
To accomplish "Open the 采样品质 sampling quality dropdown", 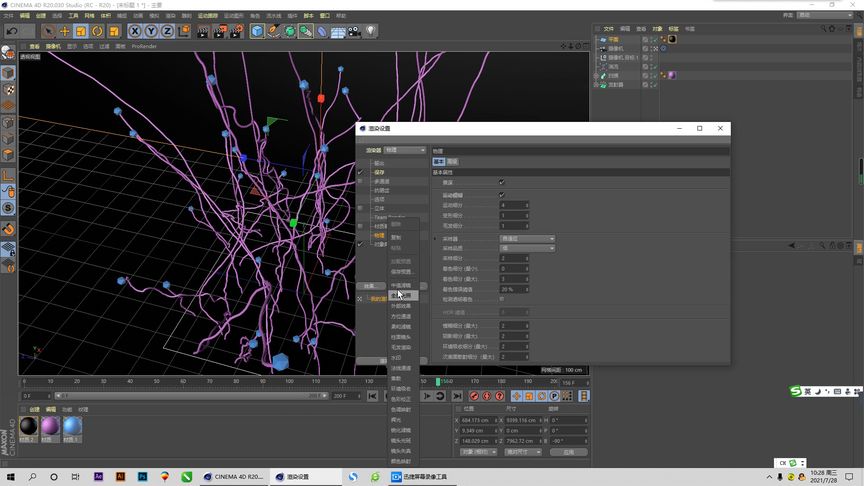I will pos(527,248).
